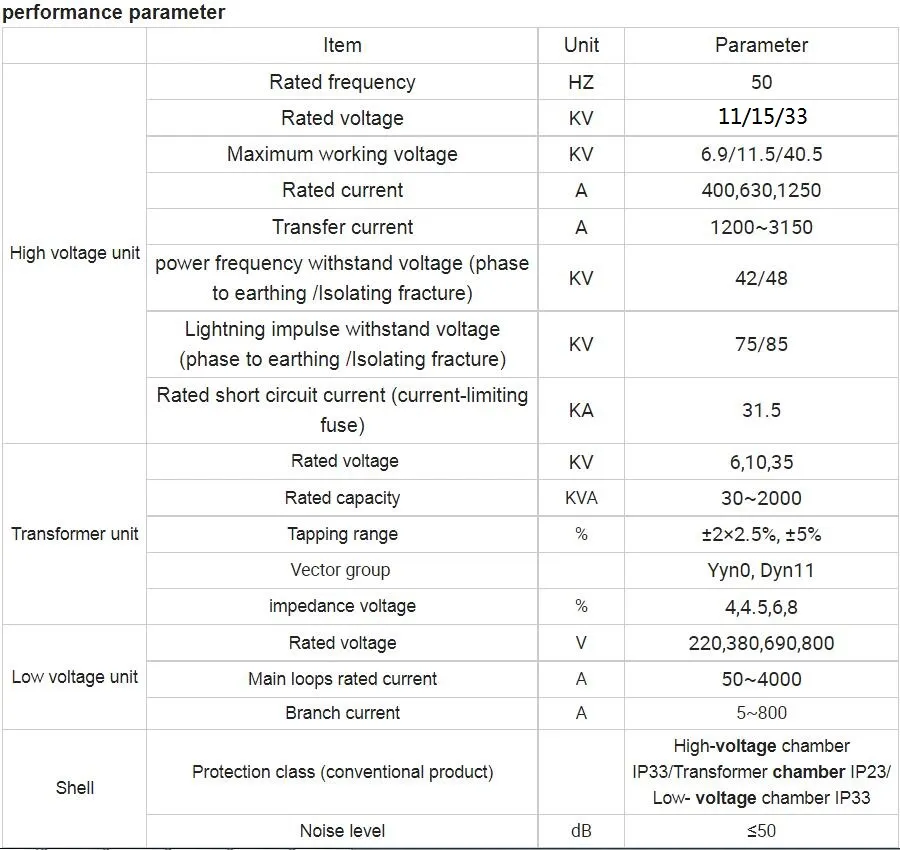This screenshot has width=900, height=850.
Task: Click the 'High voltage unit' row group cell
Action: coord(75,253)
